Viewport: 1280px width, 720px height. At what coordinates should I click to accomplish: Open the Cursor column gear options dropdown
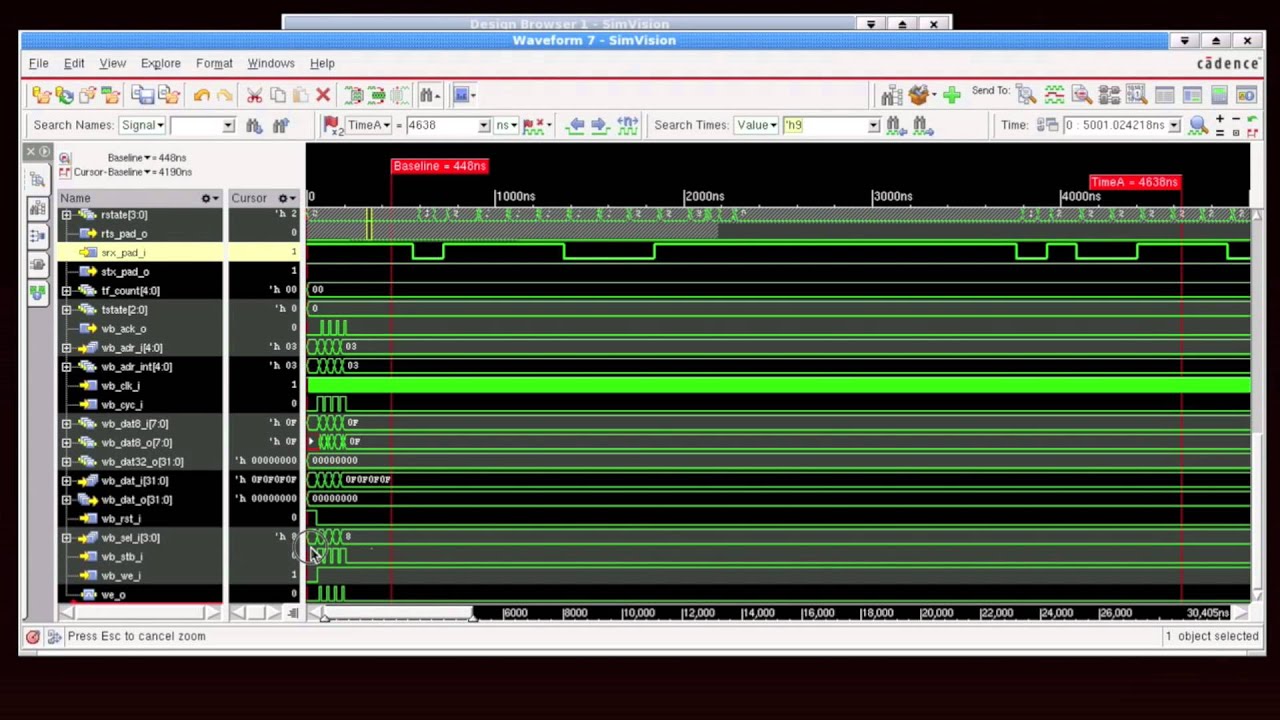[x=287, y=198]
